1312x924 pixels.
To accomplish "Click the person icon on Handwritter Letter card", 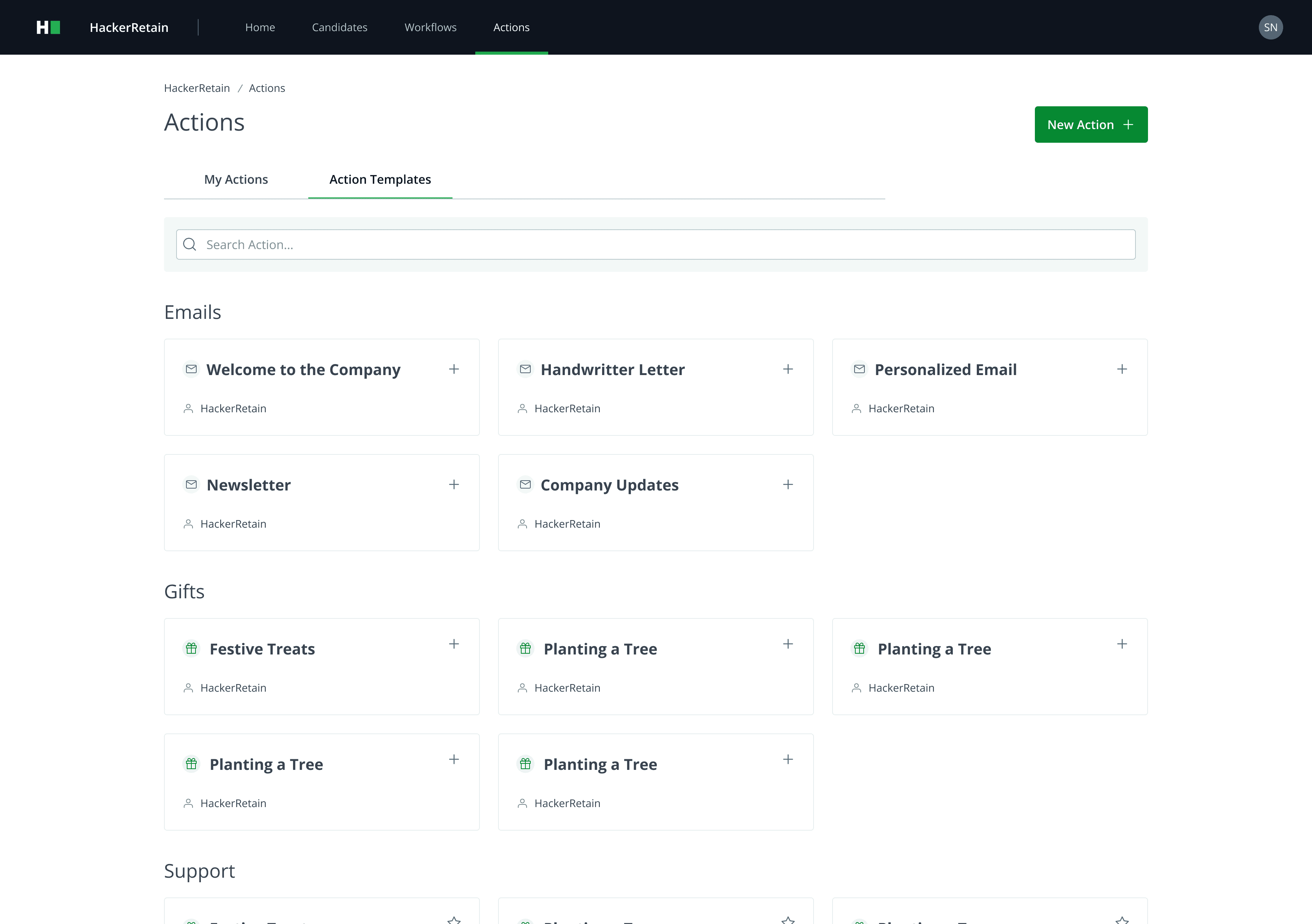I will pos(522,408).
